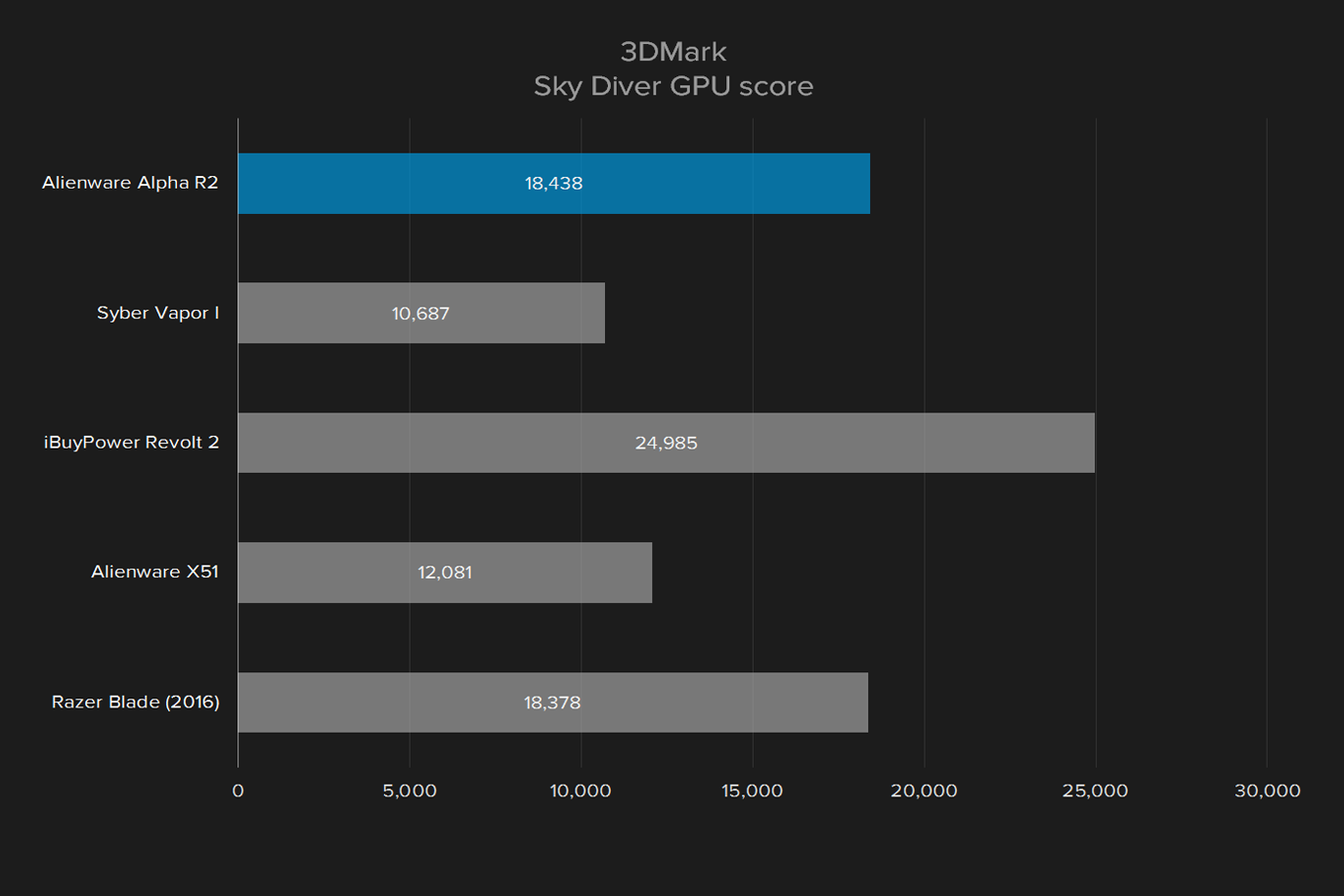Click the 25,000 axis tick label
Image resolution: width=1344 pixels, height=896 pixels.
(x=1096, y=790)
